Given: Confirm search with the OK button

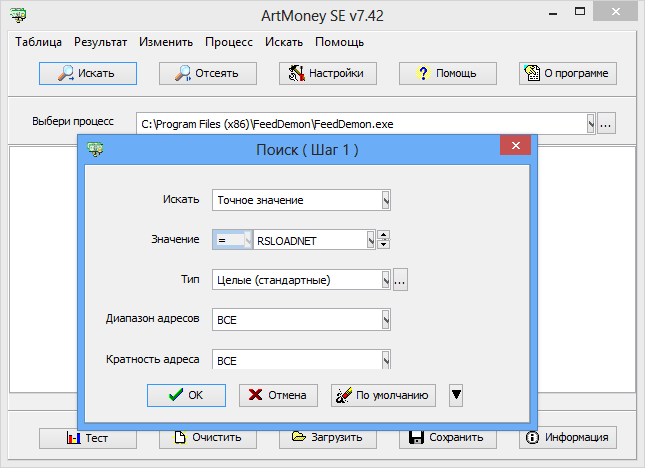Looking at the screenshot, I should point(186,395).
